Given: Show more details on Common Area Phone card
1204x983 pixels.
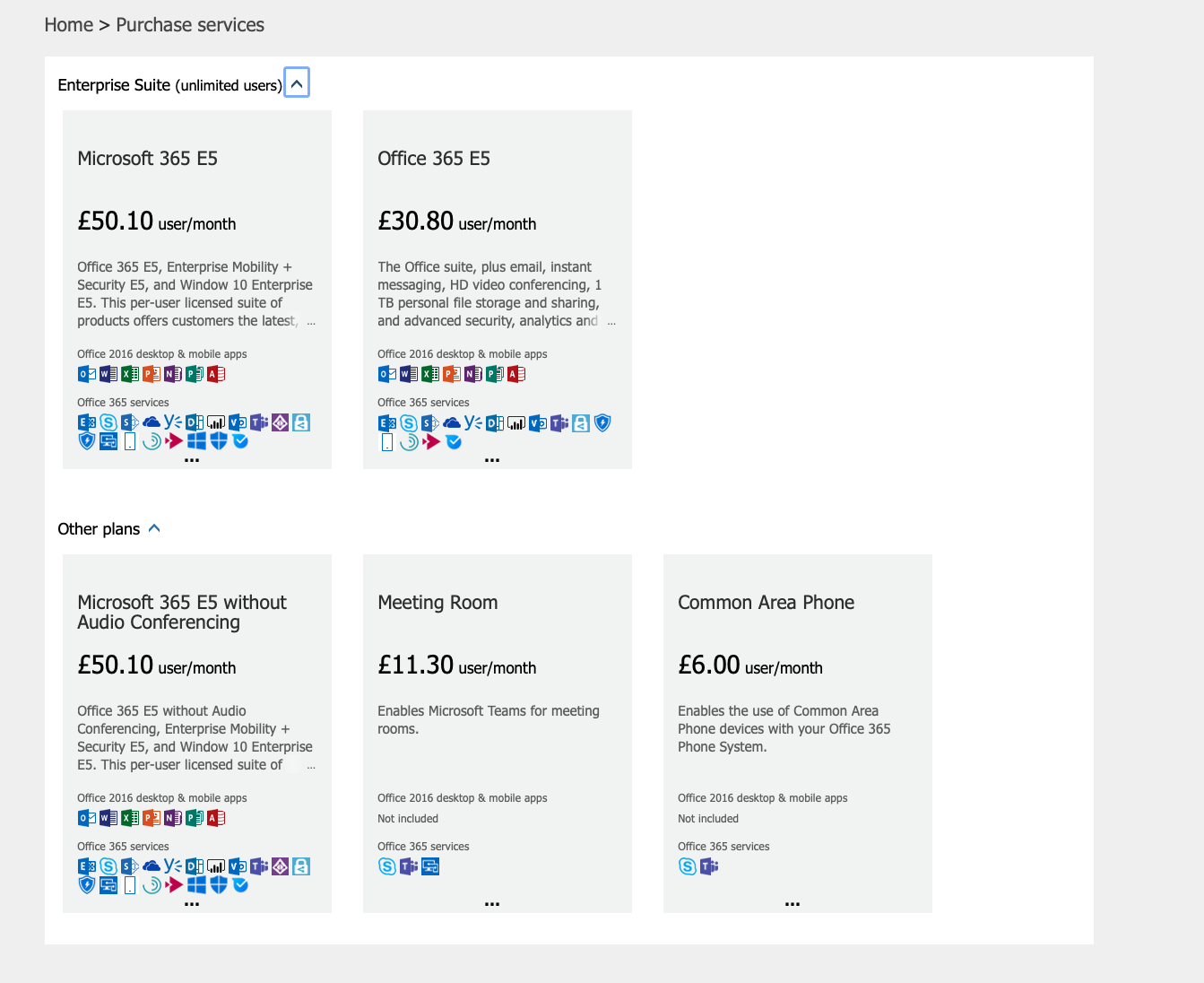Looking at the screenshot, I should tap(793, 903).
